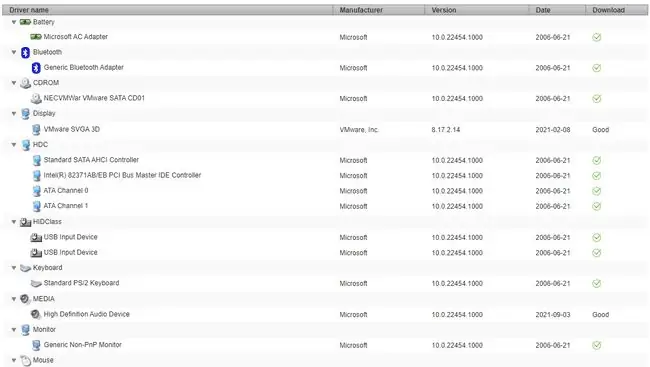Collapse the Battery category arrow
The width and height of the screenshot is (650, 367).
coord(14,22)
